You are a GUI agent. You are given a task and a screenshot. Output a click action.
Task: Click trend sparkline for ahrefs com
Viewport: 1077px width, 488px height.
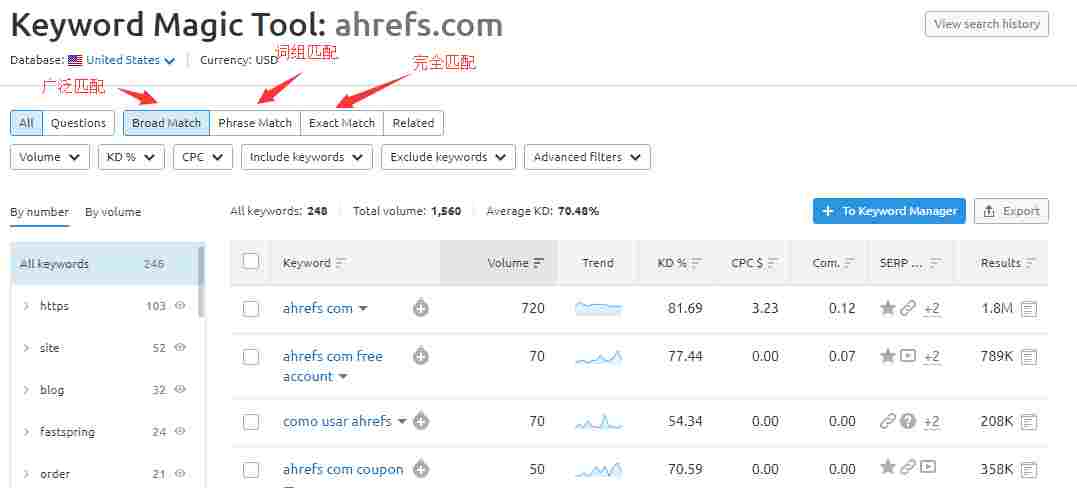tap(598, 308)
